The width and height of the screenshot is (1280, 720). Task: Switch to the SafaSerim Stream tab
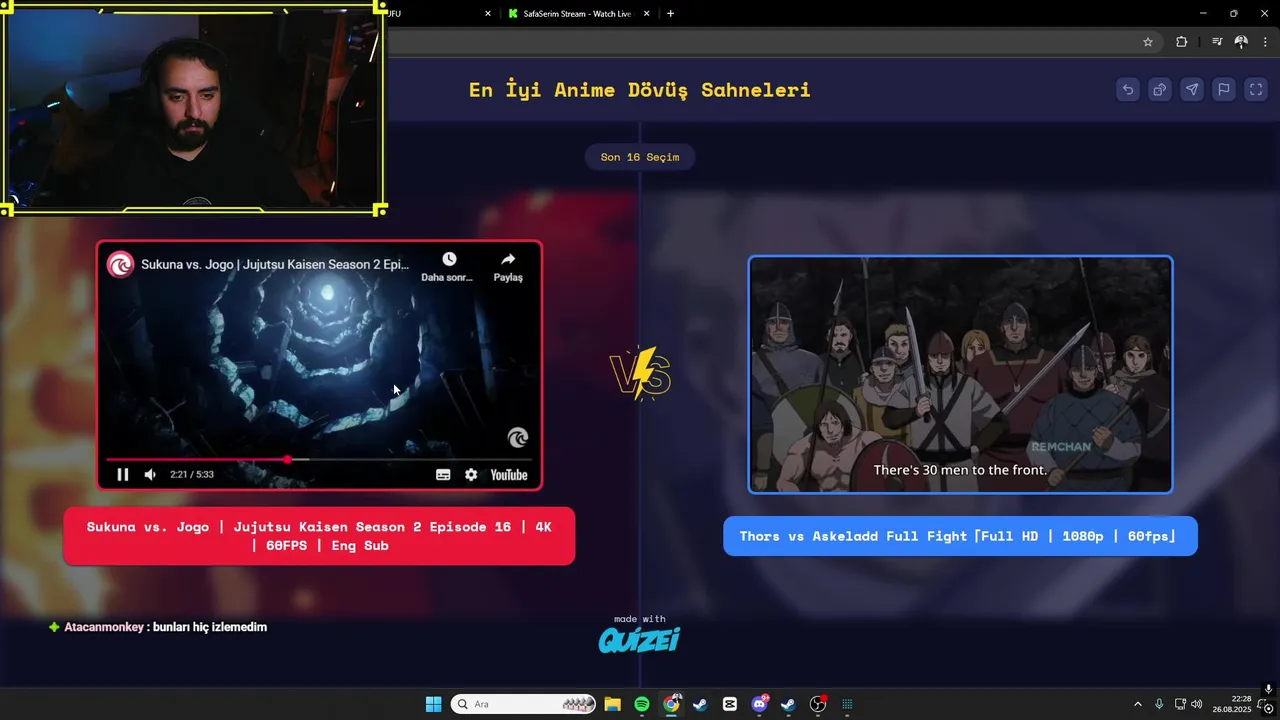click(575, 14)
